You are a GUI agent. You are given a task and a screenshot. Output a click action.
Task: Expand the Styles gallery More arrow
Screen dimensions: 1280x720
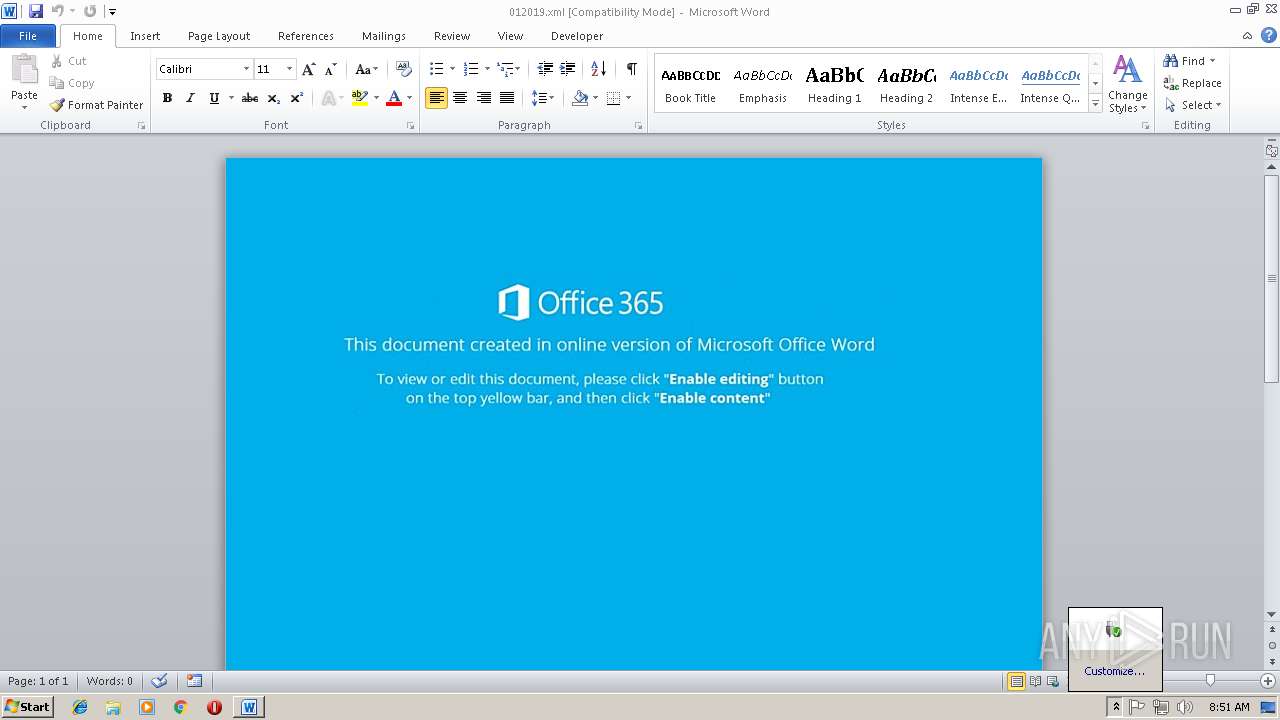pos(1095,104)
